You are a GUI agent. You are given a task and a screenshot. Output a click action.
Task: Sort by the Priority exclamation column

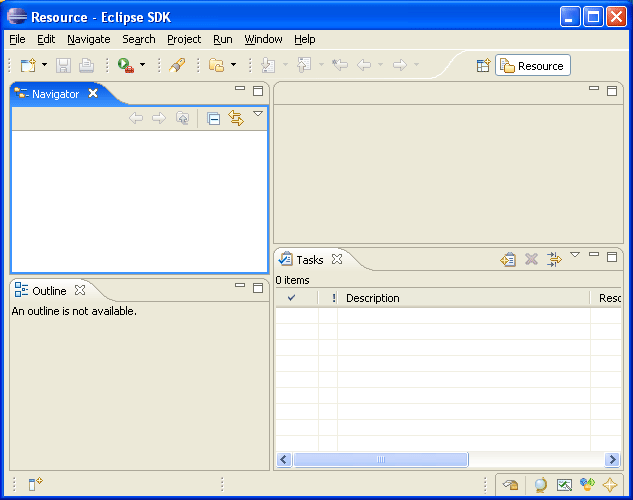click(x=328, y=298)
